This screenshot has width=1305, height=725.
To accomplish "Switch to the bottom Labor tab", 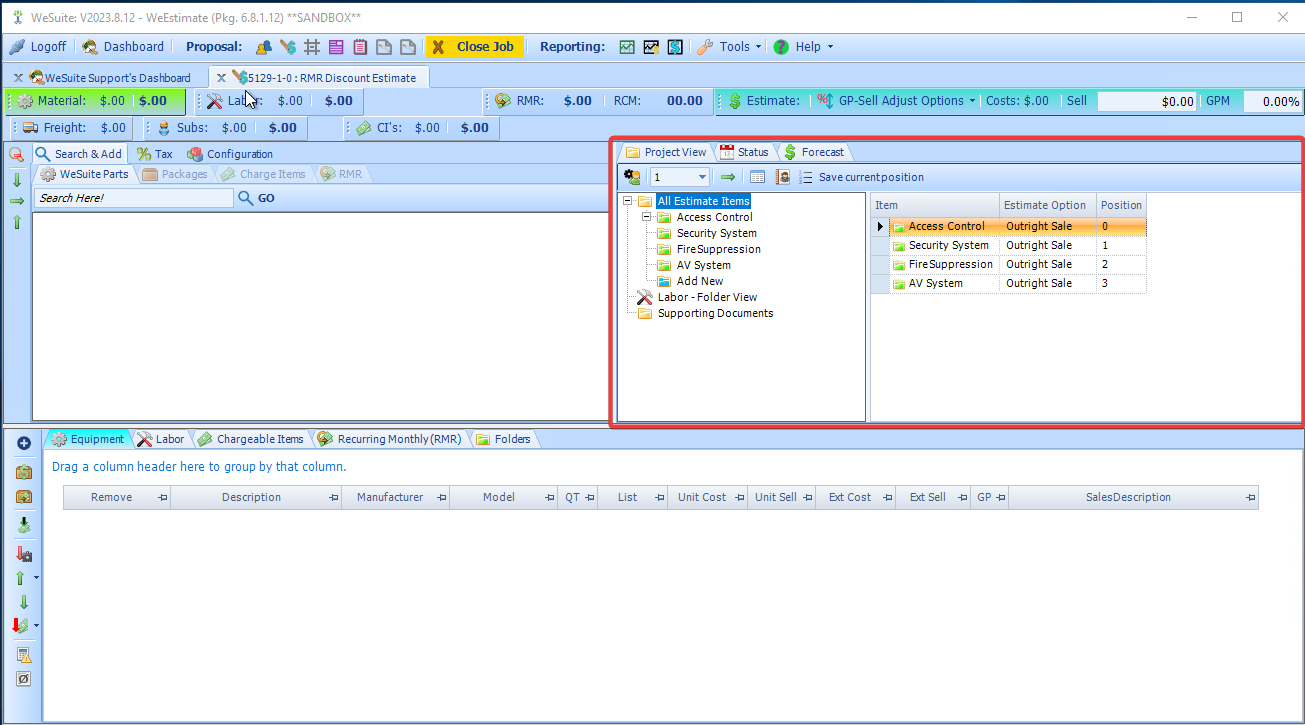I will (x=161, y=439).
